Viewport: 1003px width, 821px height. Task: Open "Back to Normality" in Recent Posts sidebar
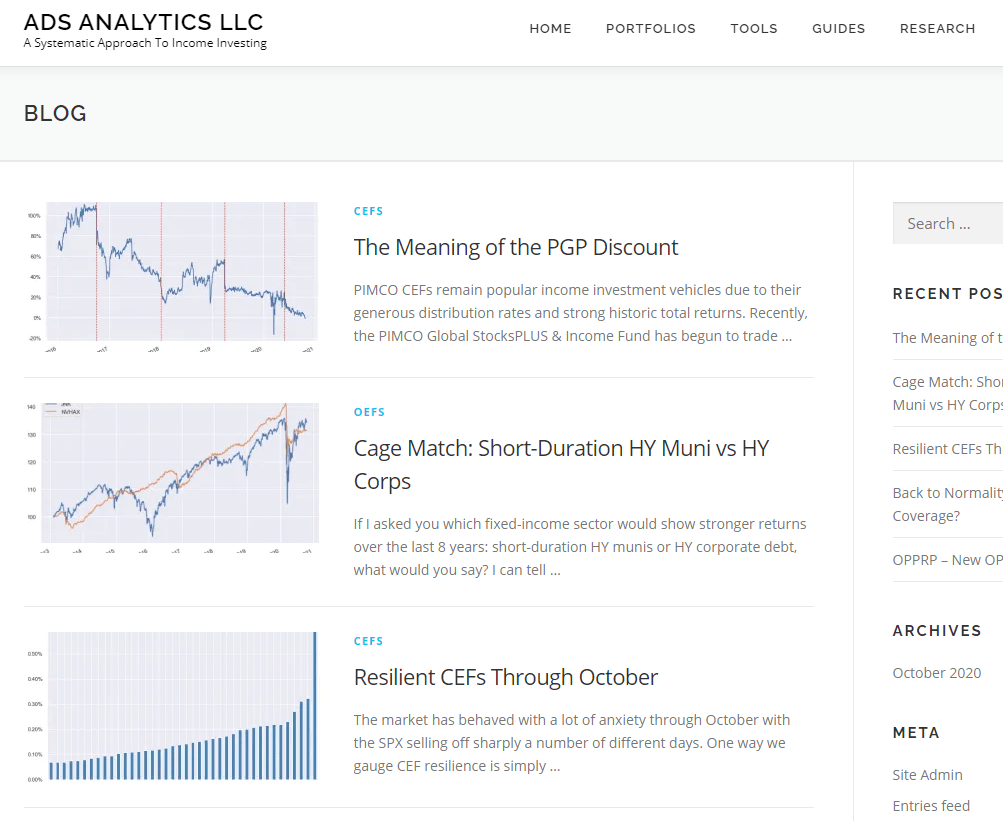tap(947, 493)
